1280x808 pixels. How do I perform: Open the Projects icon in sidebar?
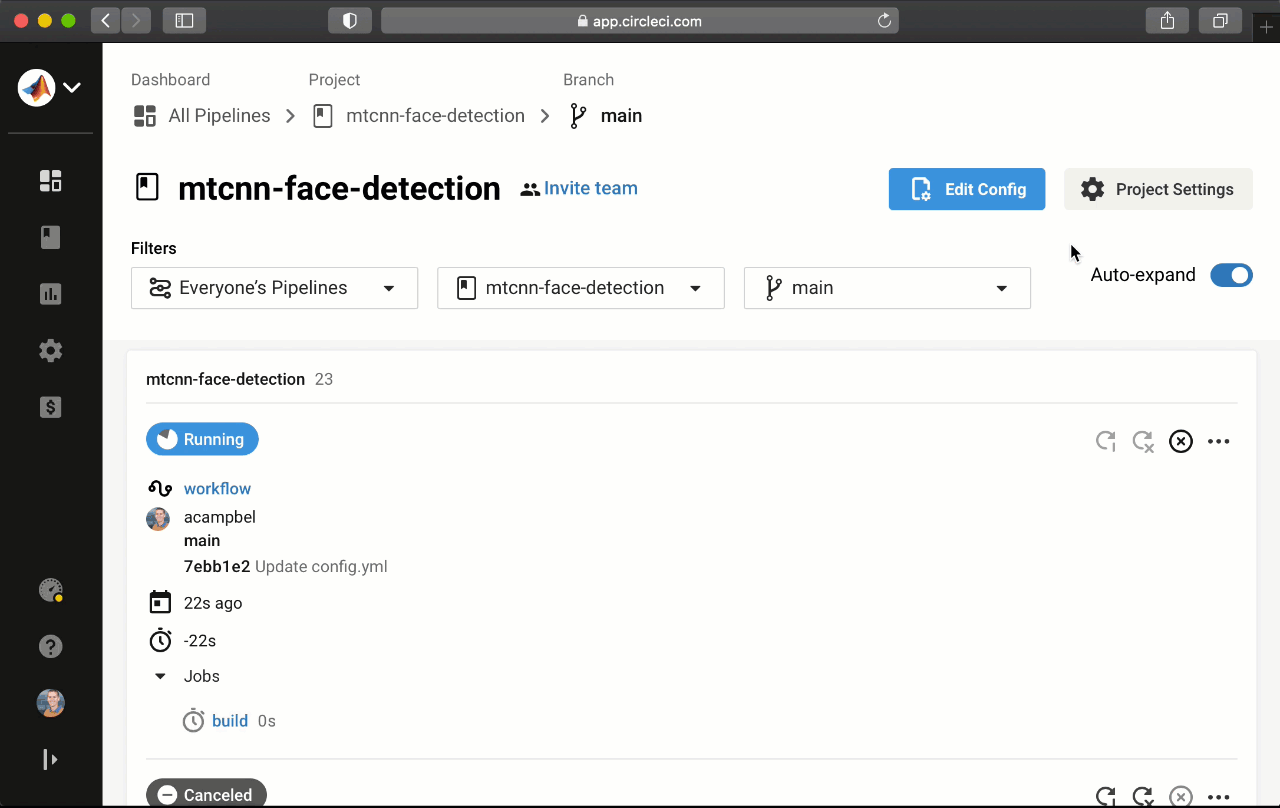coord(50,237)
